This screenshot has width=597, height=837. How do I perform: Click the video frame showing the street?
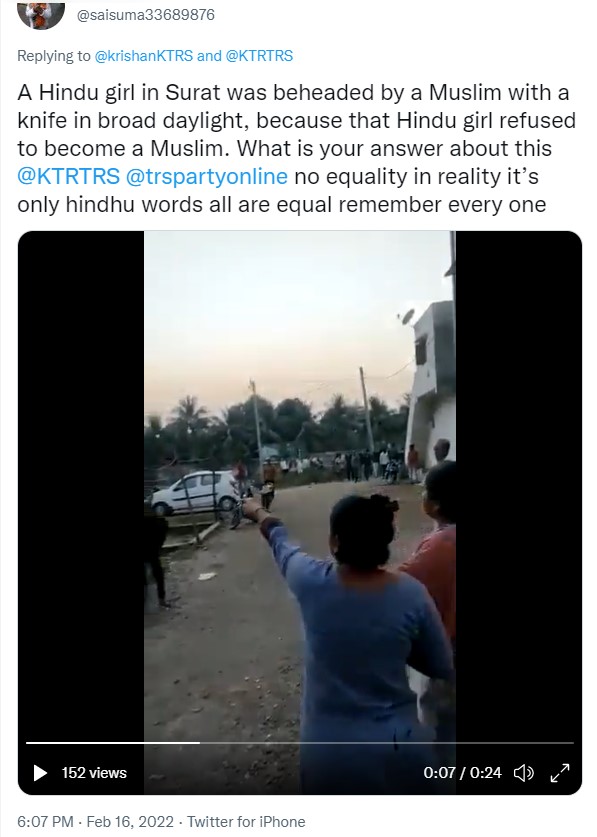(x=300, y=480)
